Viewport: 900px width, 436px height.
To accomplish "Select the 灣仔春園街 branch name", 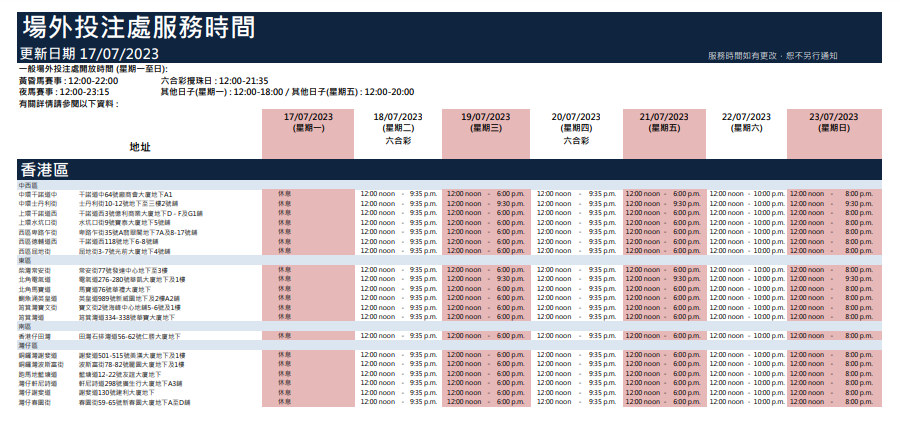I will (36, 402).
